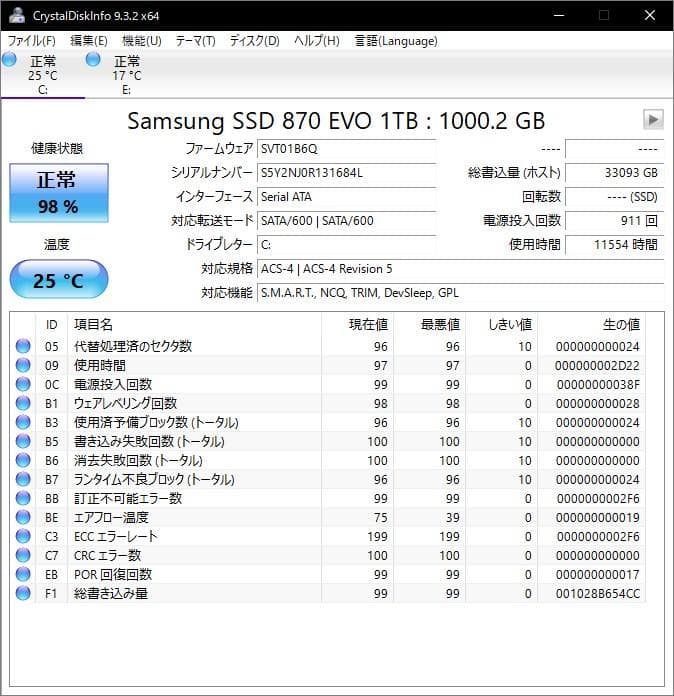Click total host writes value 33093 GB

pos(615,173)
